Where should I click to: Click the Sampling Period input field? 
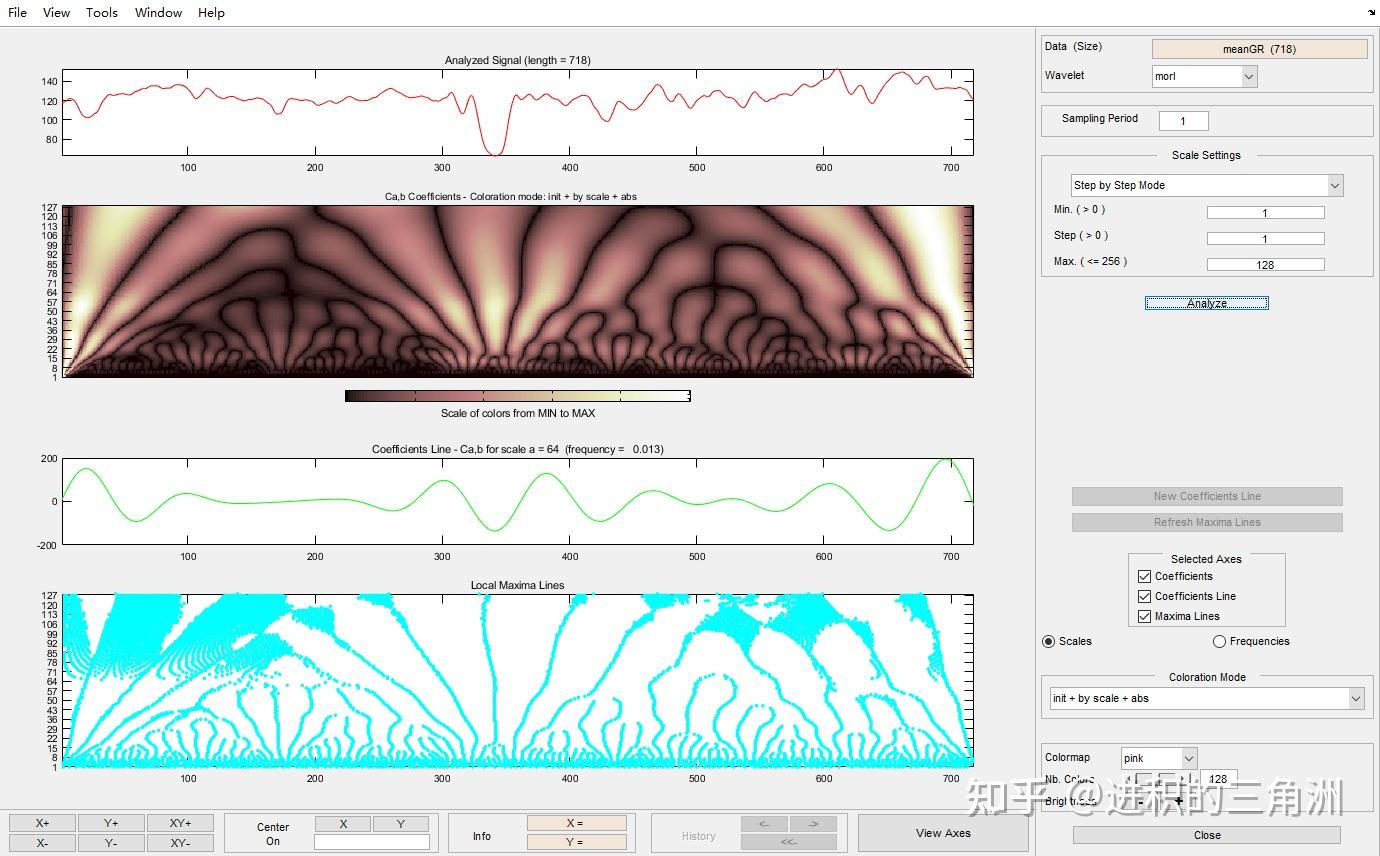click(1183, 121)
